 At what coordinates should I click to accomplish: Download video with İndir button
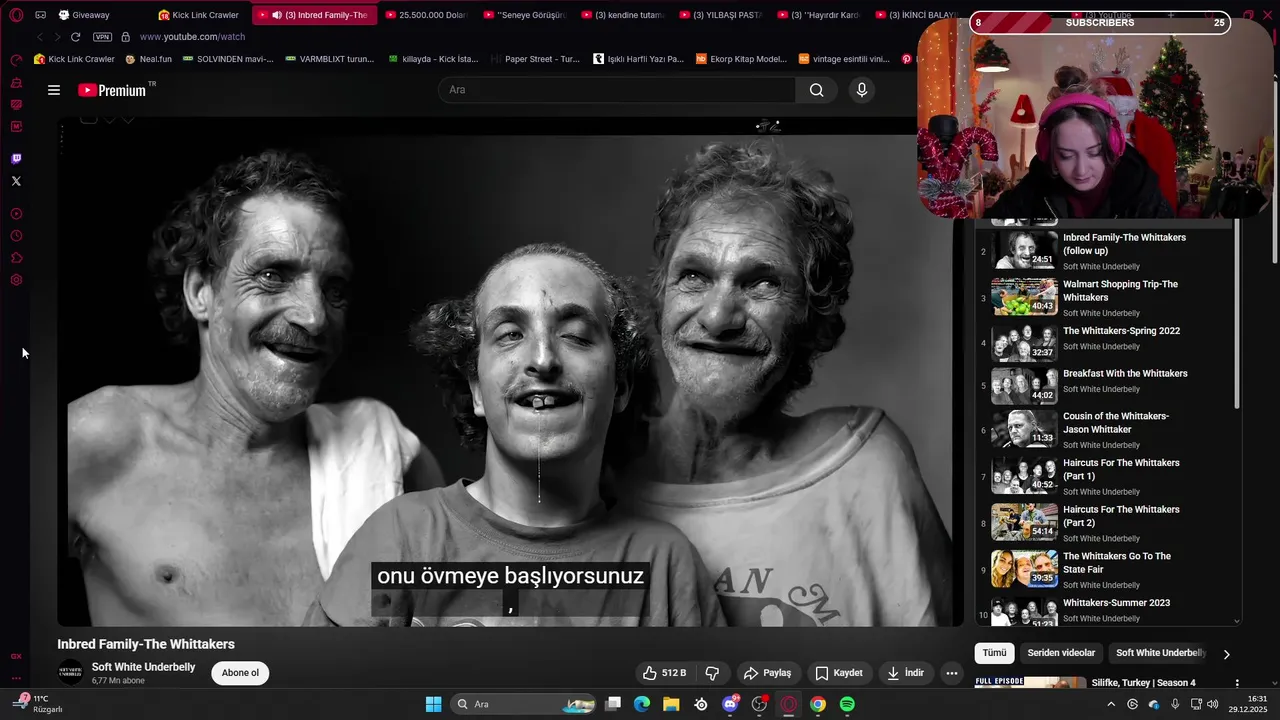(905, 673)
